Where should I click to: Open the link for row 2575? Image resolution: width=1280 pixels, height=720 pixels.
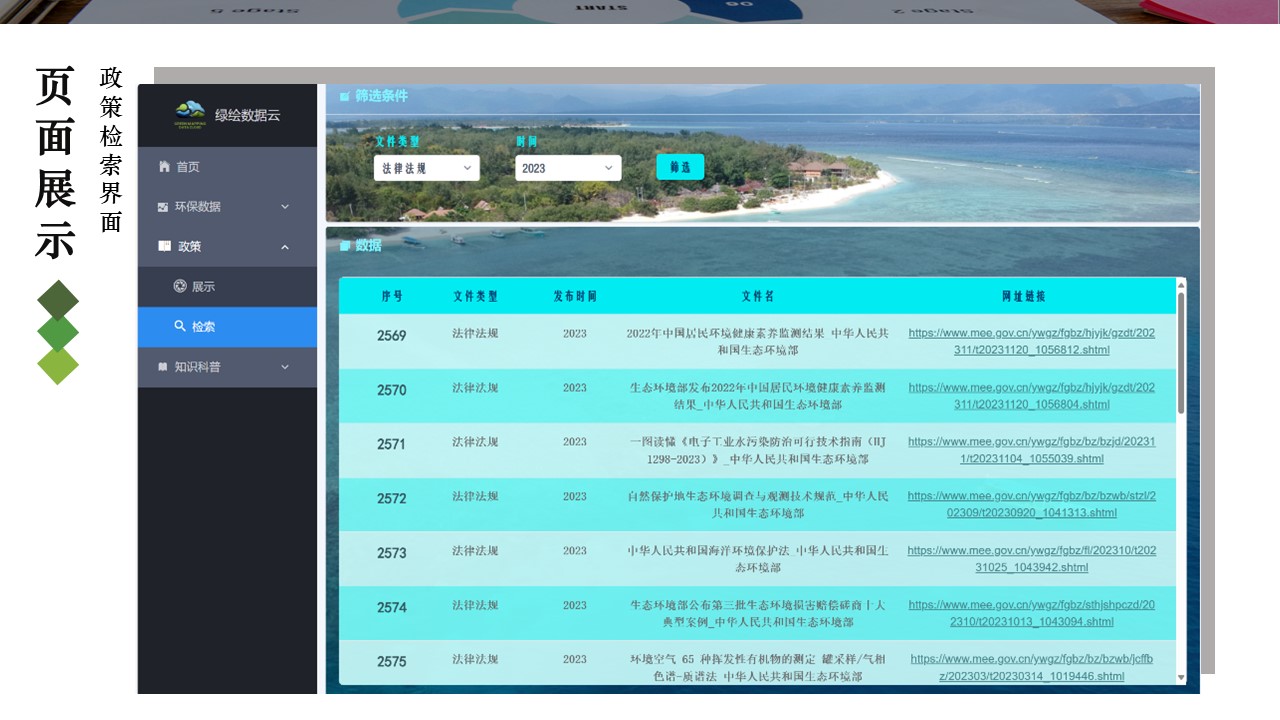point(1032,668)
